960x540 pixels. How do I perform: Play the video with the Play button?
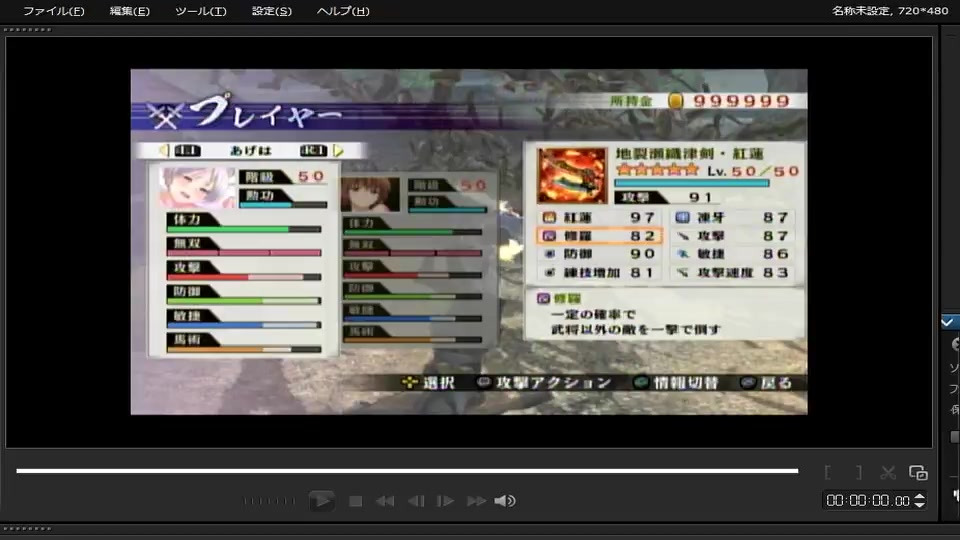(321, 501)
